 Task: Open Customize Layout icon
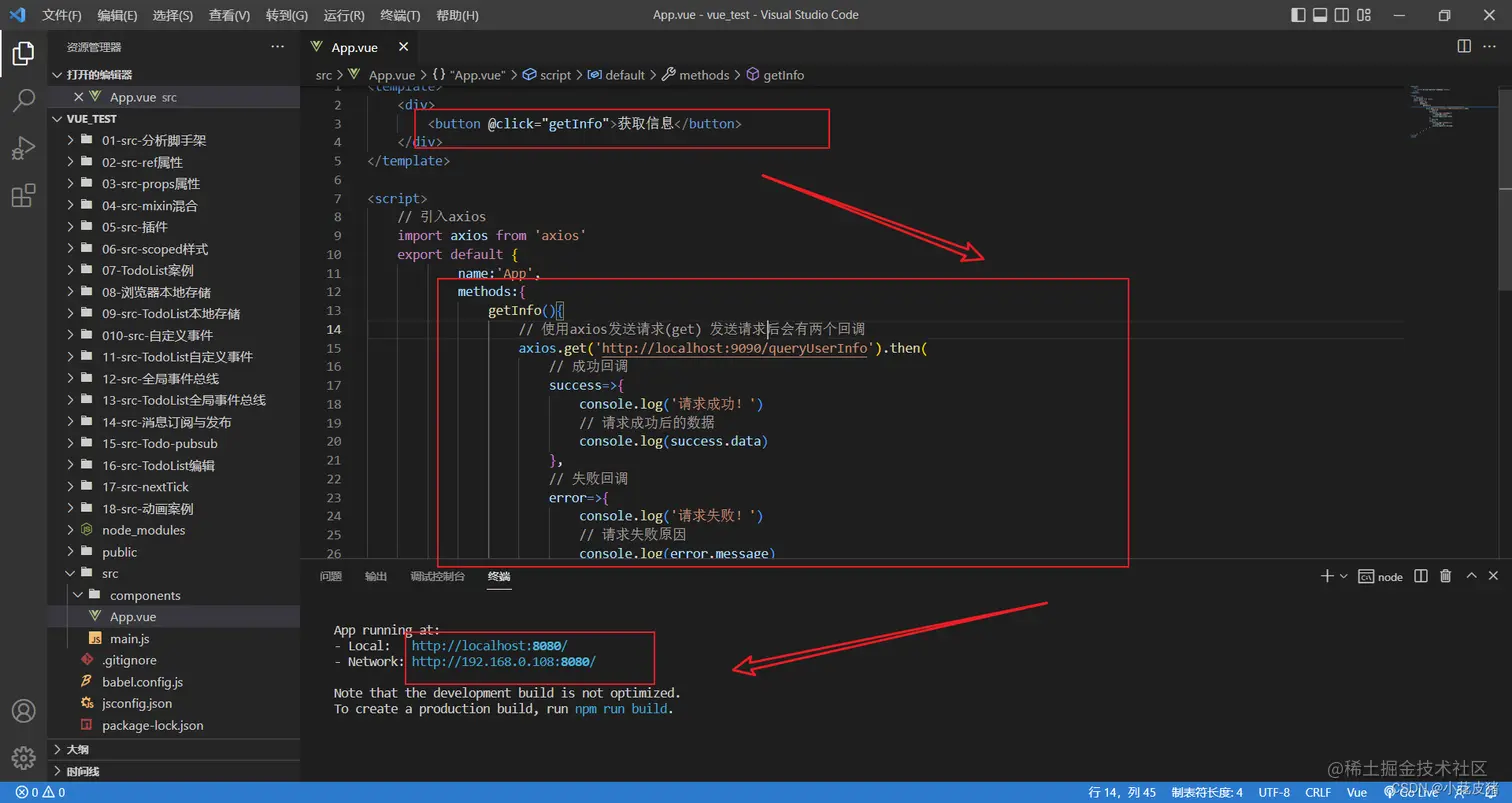pos(1364,15)
